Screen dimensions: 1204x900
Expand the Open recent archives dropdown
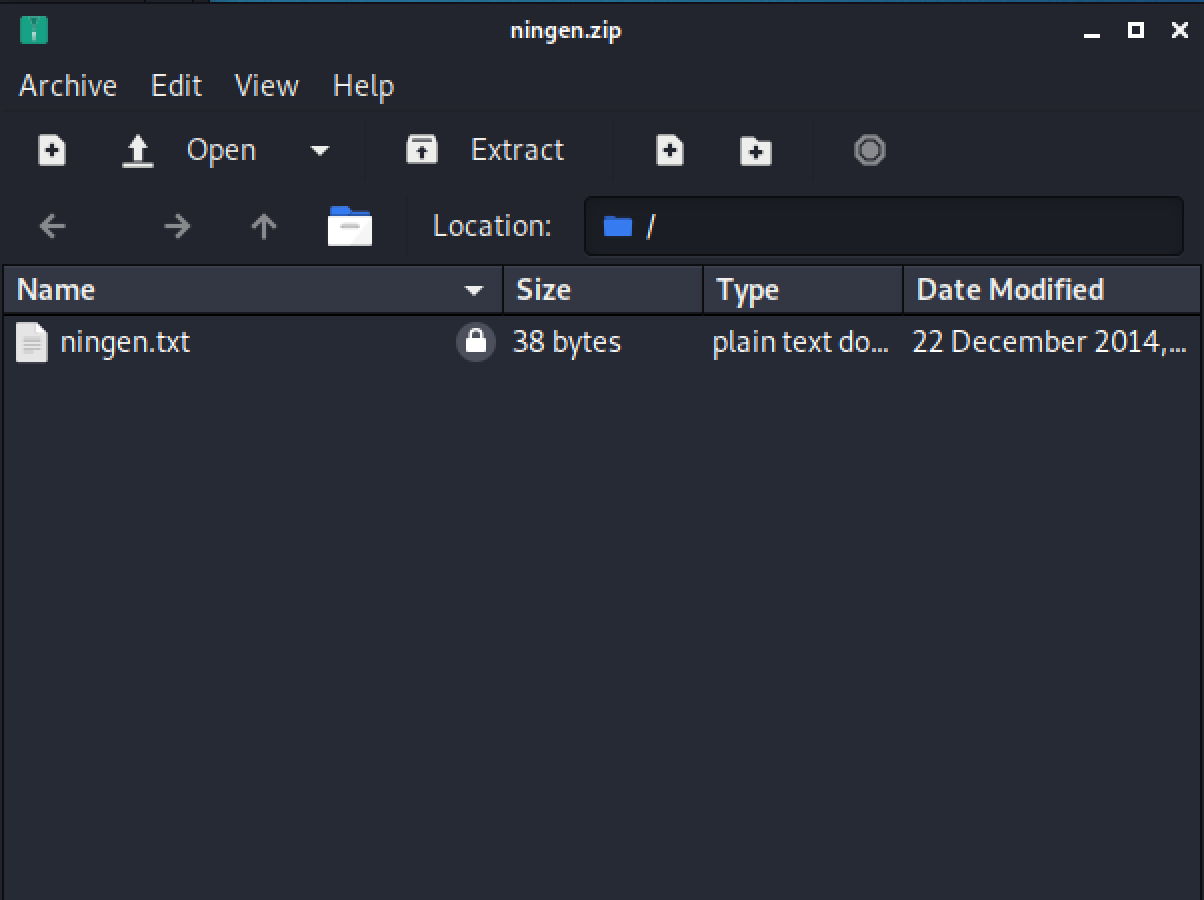[x=319, y=150]
